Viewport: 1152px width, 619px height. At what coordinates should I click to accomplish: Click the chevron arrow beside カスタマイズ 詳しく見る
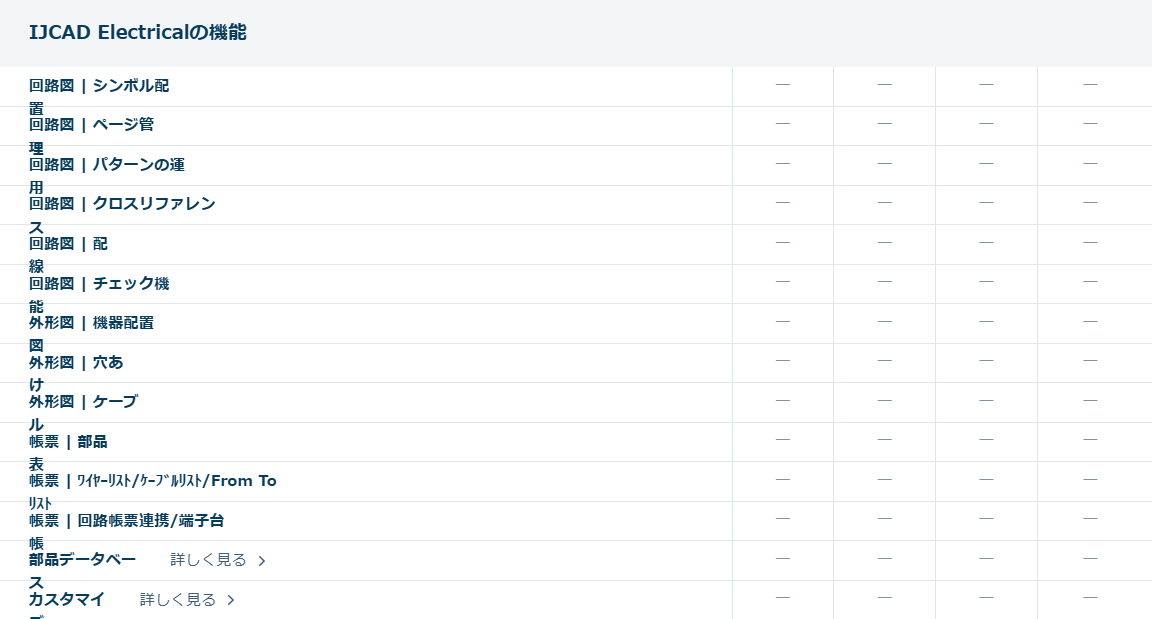(231, 600)
